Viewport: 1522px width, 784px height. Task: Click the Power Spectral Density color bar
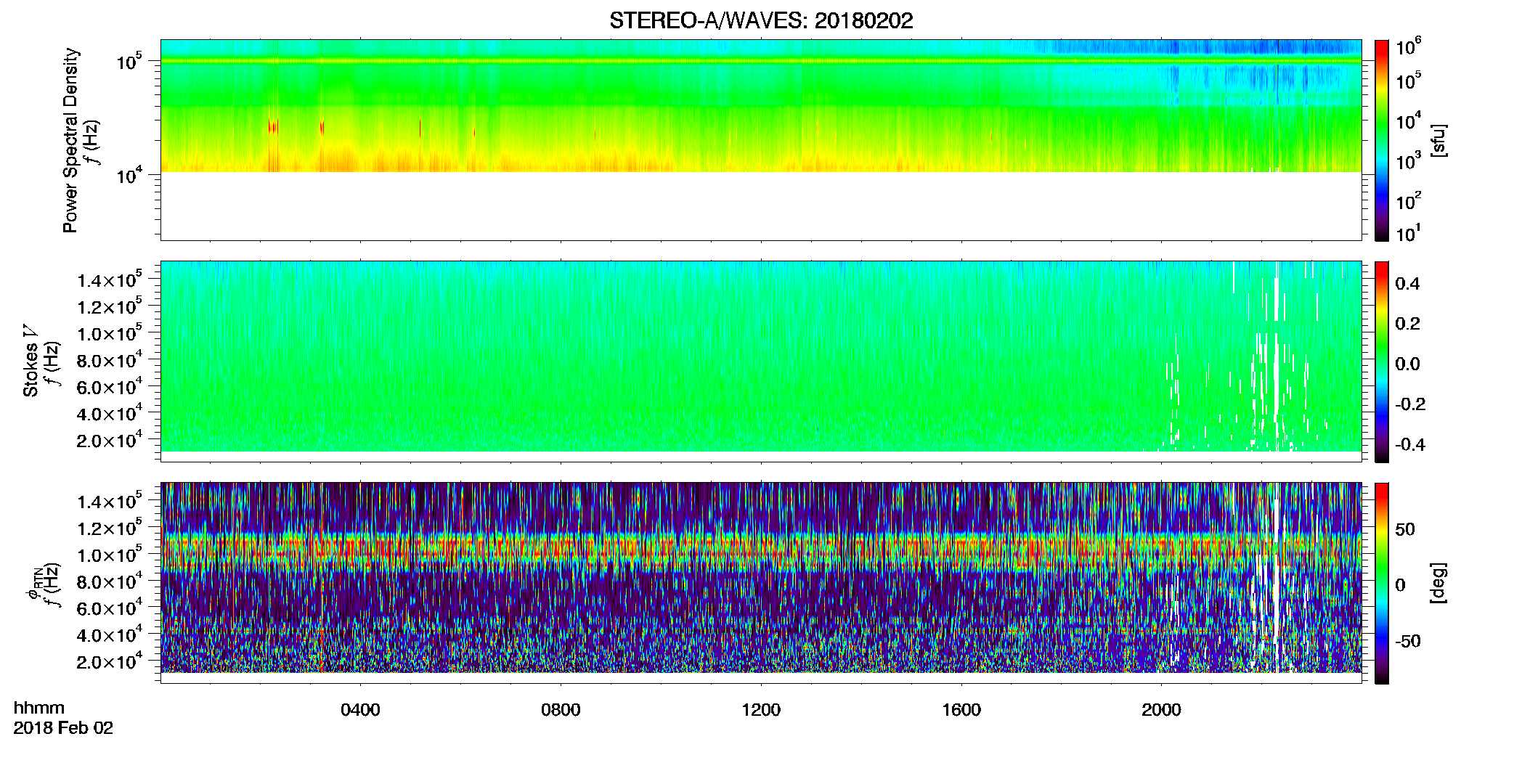(1381, 140)
